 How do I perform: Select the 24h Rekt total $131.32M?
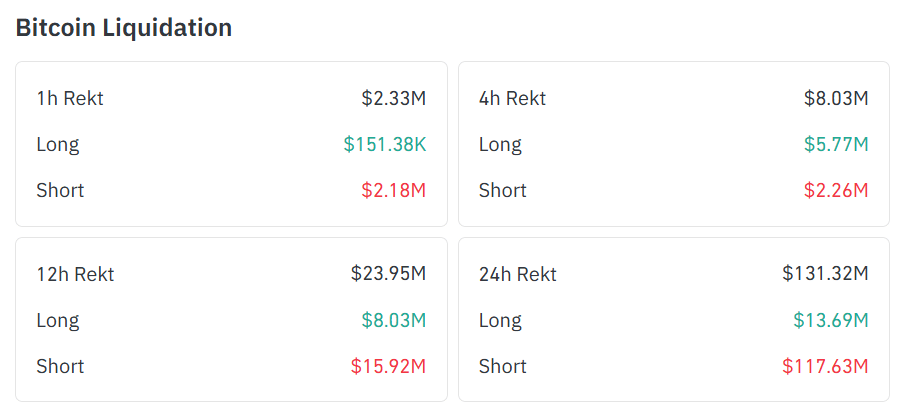(x=825, y=274)
